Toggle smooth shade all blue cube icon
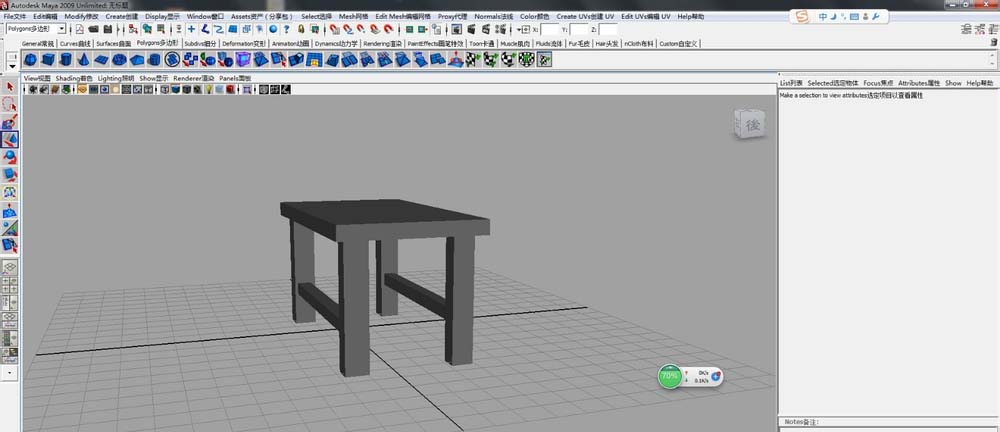 click(x=175, y=89)
